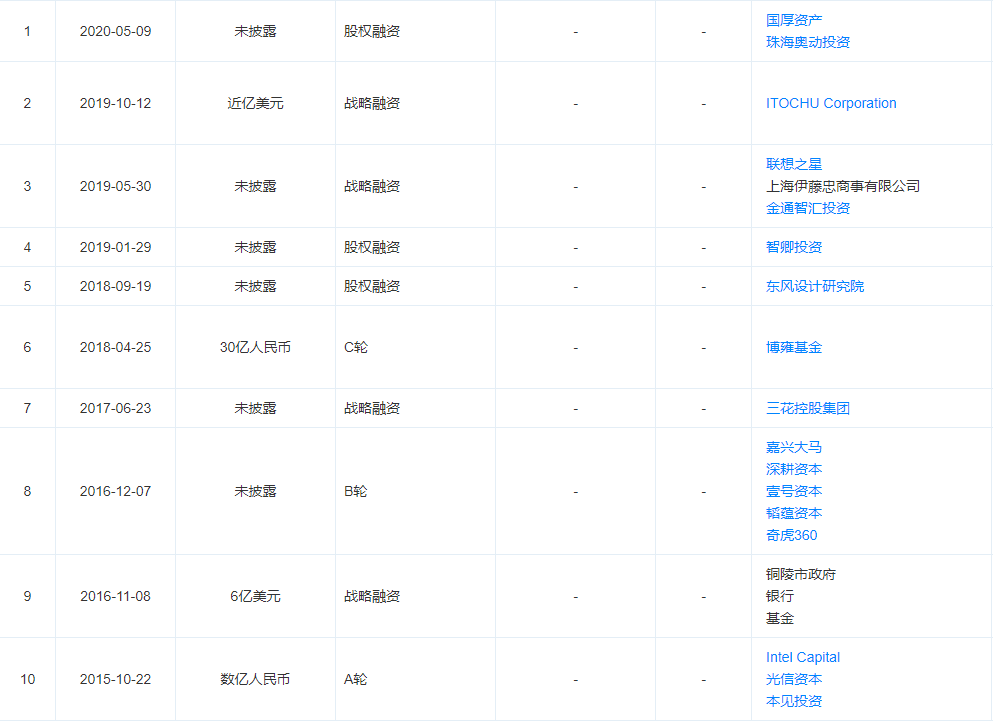This screenshot has width=993, height=721.
Task: Open investor link 博雍基金
Action: pyautogui.click(x=794, y=347)
